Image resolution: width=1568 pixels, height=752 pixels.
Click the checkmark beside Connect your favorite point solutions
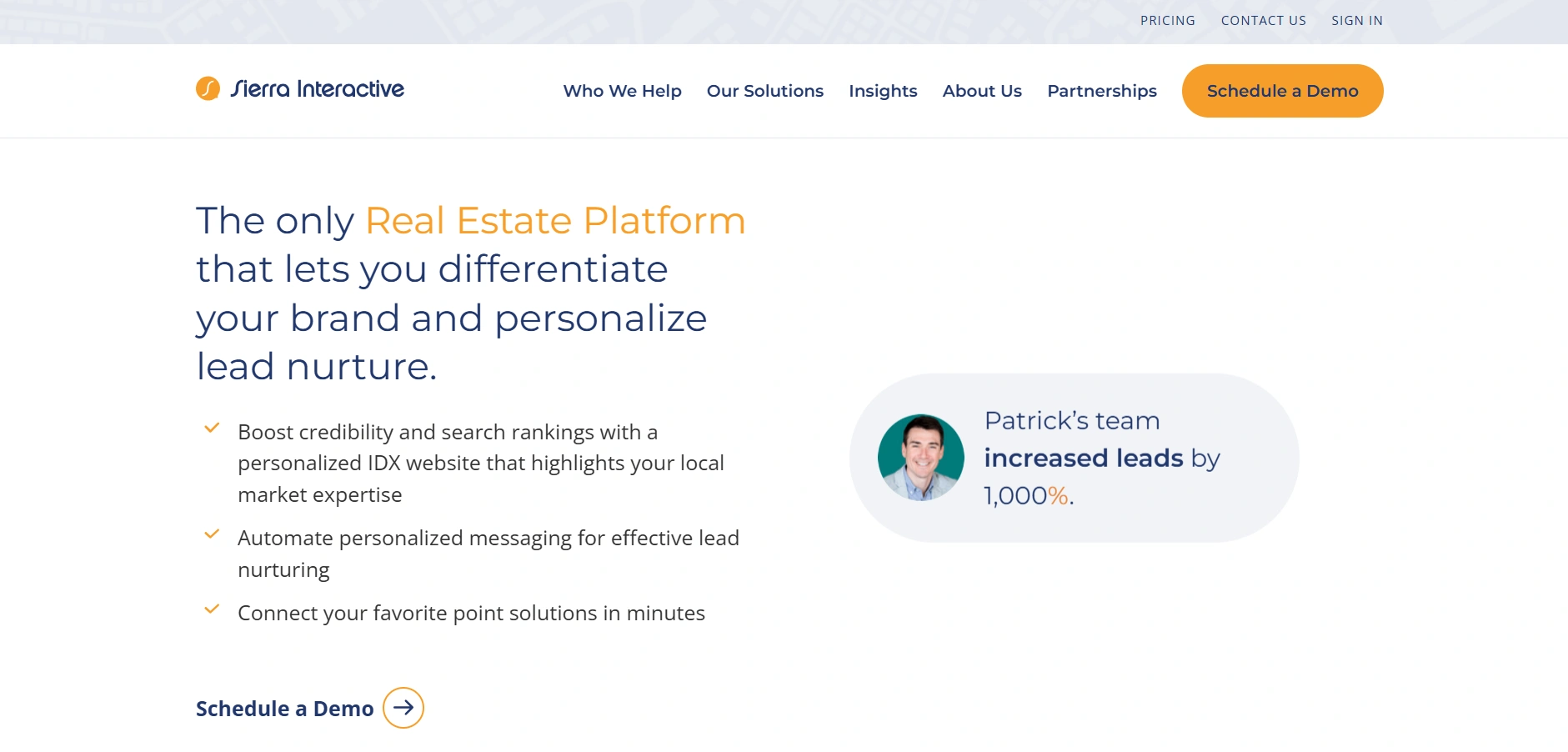point(212,609)
